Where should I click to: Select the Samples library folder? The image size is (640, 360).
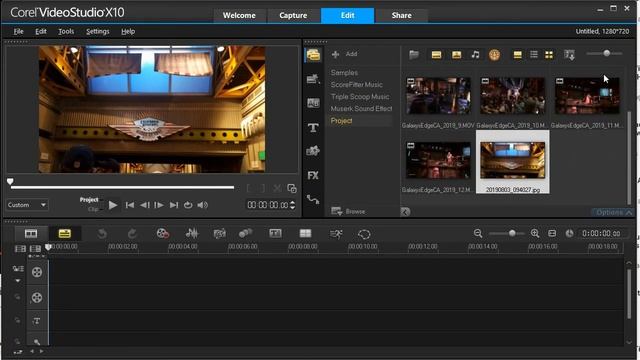pos(344,73)
